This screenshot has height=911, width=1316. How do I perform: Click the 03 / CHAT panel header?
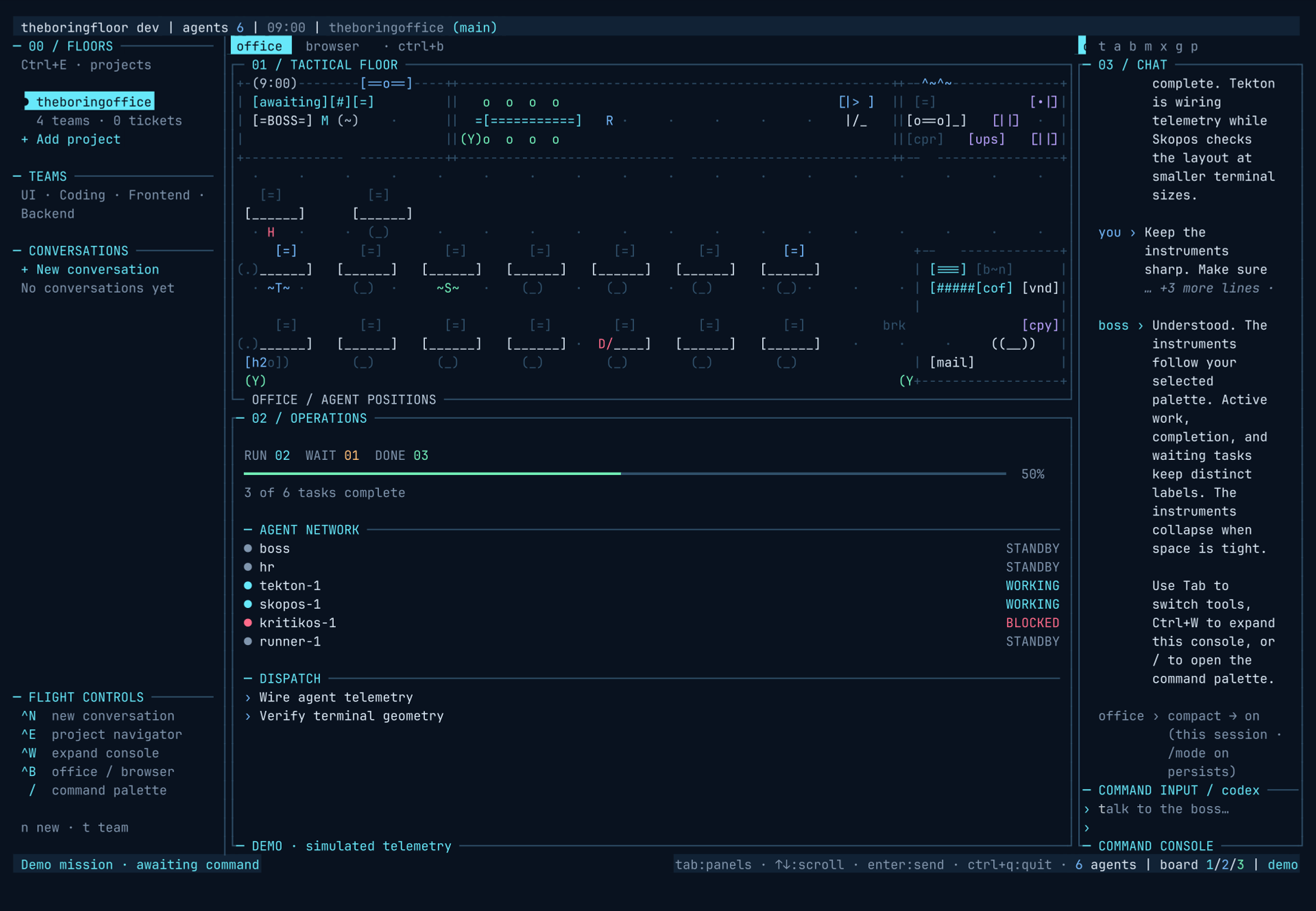point(1132,65)
